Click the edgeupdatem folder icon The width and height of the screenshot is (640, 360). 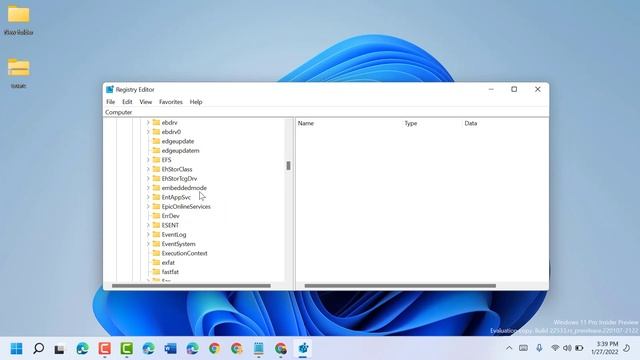pyautogui.click(x=156, y=150)
